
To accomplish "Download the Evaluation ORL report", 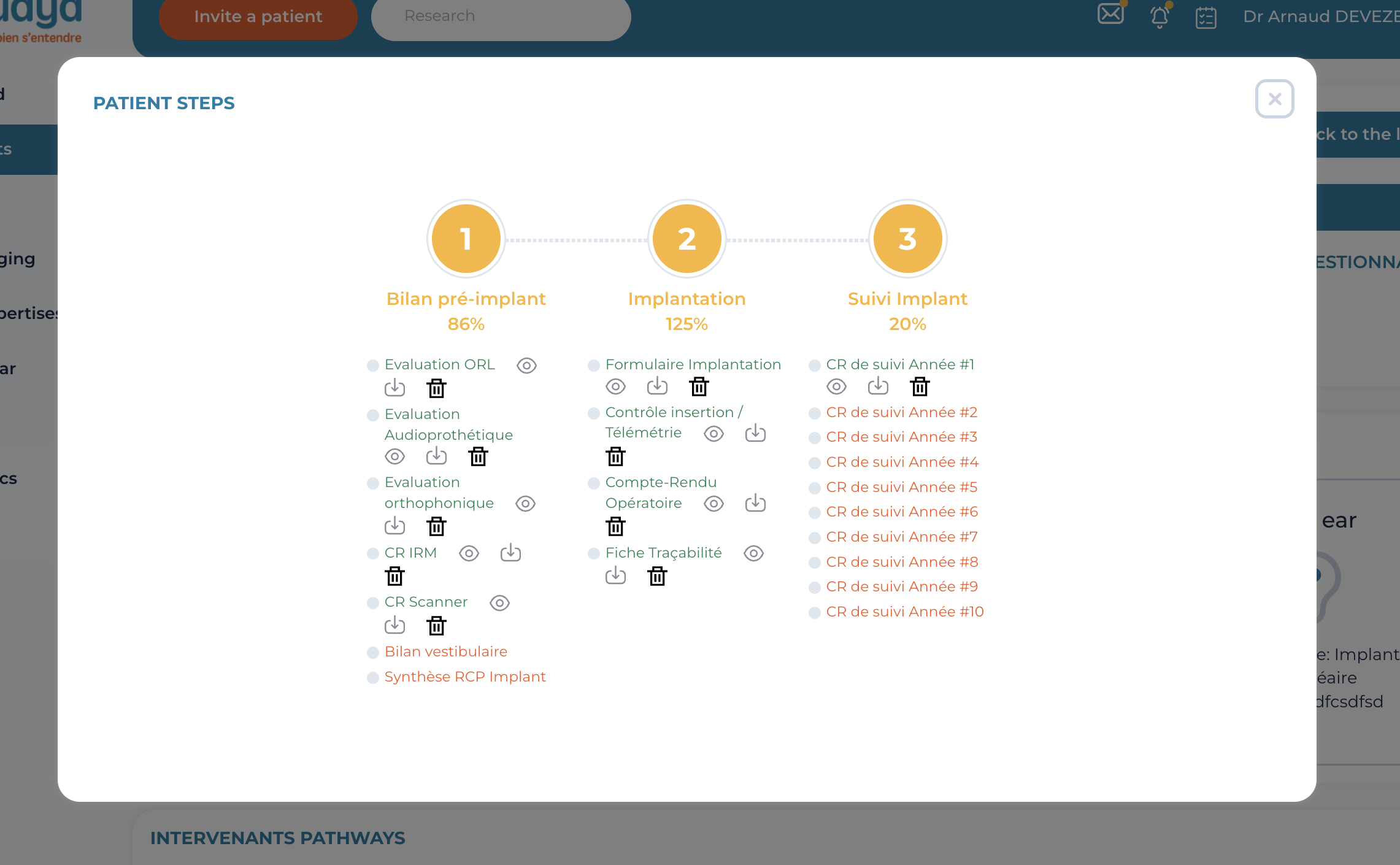I will coord(394,387).
